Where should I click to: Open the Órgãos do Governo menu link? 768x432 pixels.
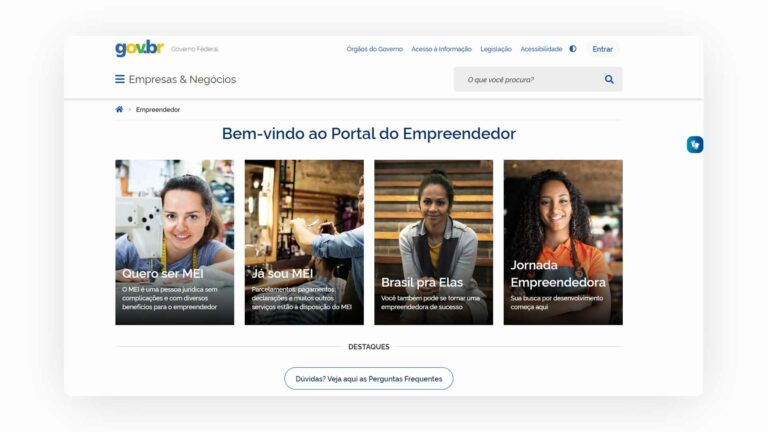(375, 49)
